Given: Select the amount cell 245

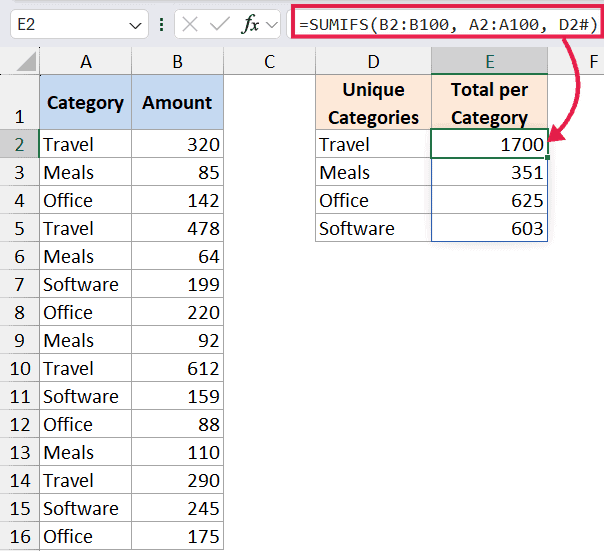Looking at the screenshot, I should tap(177, 508).
